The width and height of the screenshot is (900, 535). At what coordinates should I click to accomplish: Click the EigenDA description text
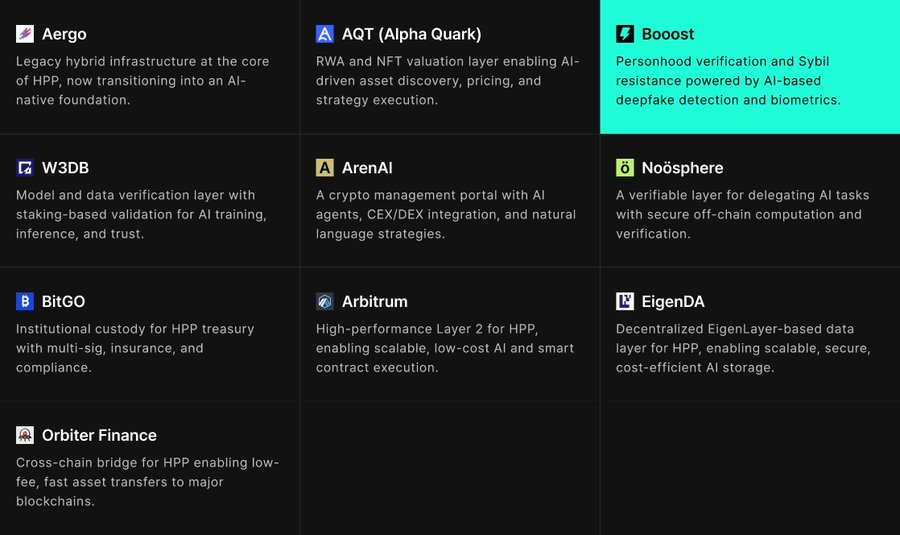(x=743, y=348)
